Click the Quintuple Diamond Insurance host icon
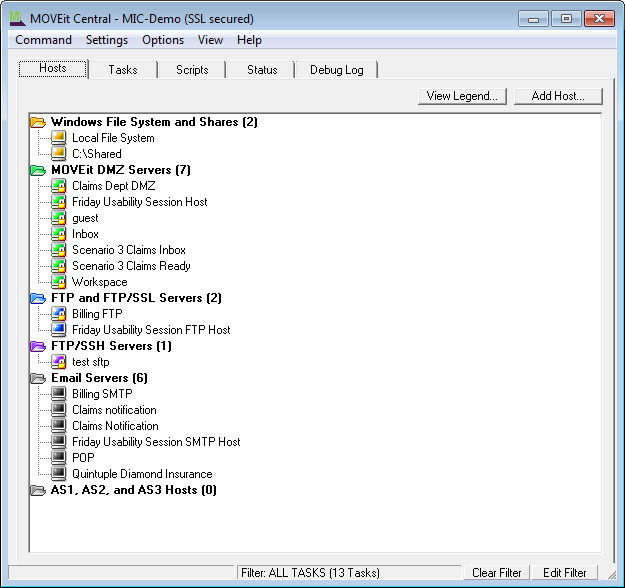 pyautogui.click(x=59, y=474)
